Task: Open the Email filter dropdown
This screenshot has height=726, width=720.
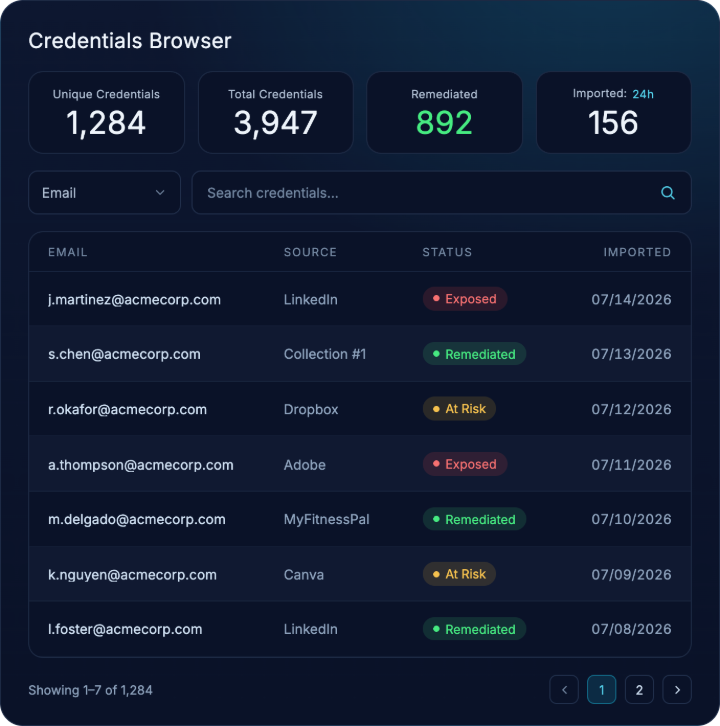Action: point(105,193)
